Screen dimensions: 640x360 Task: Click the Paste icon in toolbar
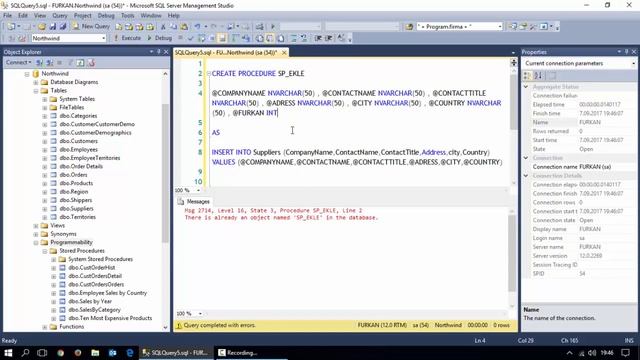(x=184, y=27)
